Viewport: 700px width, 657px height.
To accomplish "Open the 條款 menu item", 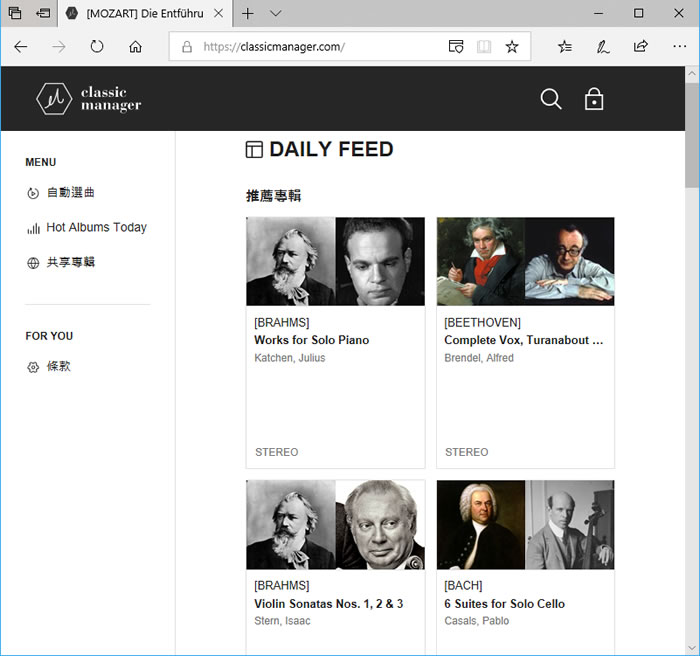I will point(58,367).
